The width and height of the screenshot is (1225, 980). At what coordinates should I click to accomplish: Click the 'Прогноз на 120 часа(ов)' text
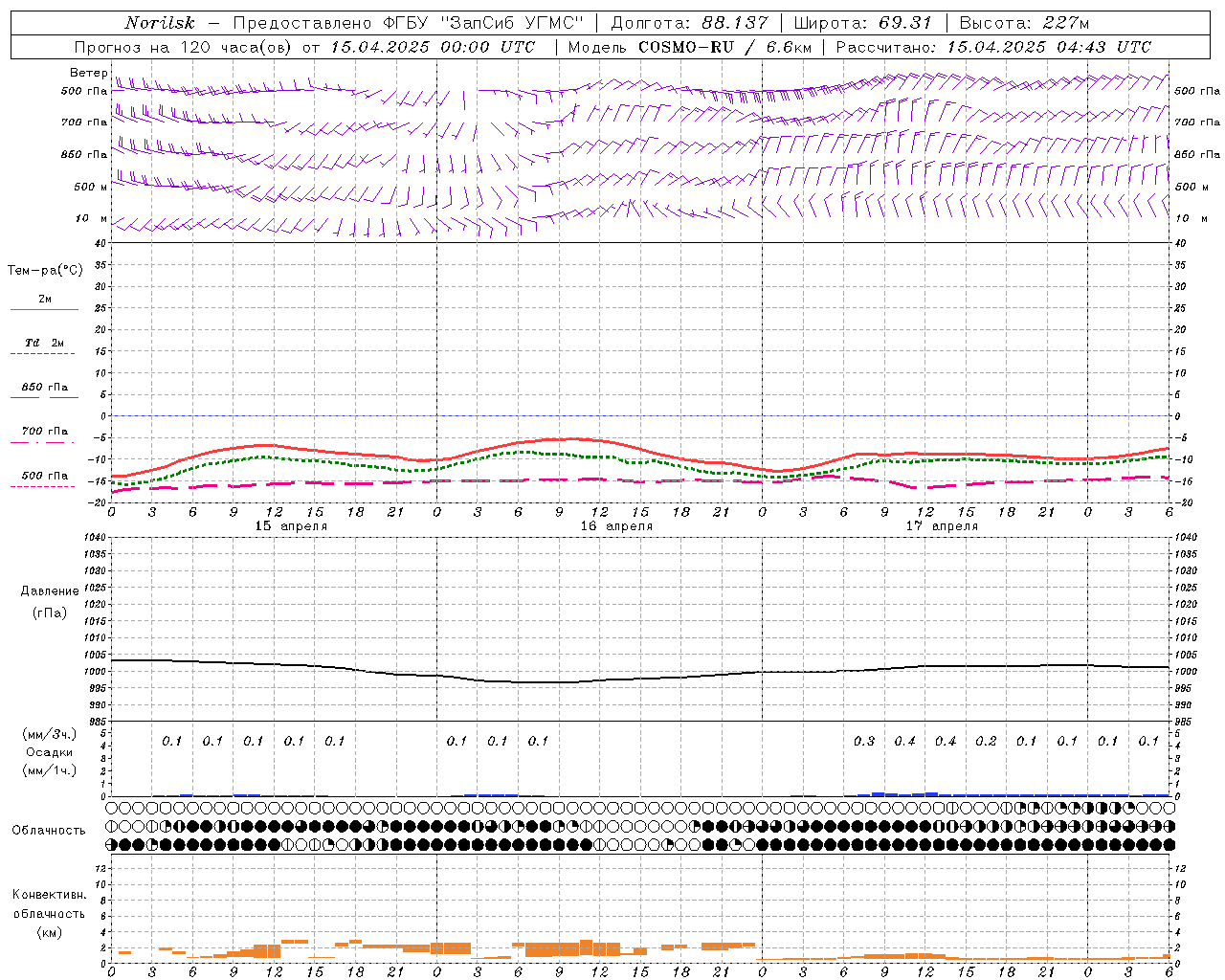184,47
